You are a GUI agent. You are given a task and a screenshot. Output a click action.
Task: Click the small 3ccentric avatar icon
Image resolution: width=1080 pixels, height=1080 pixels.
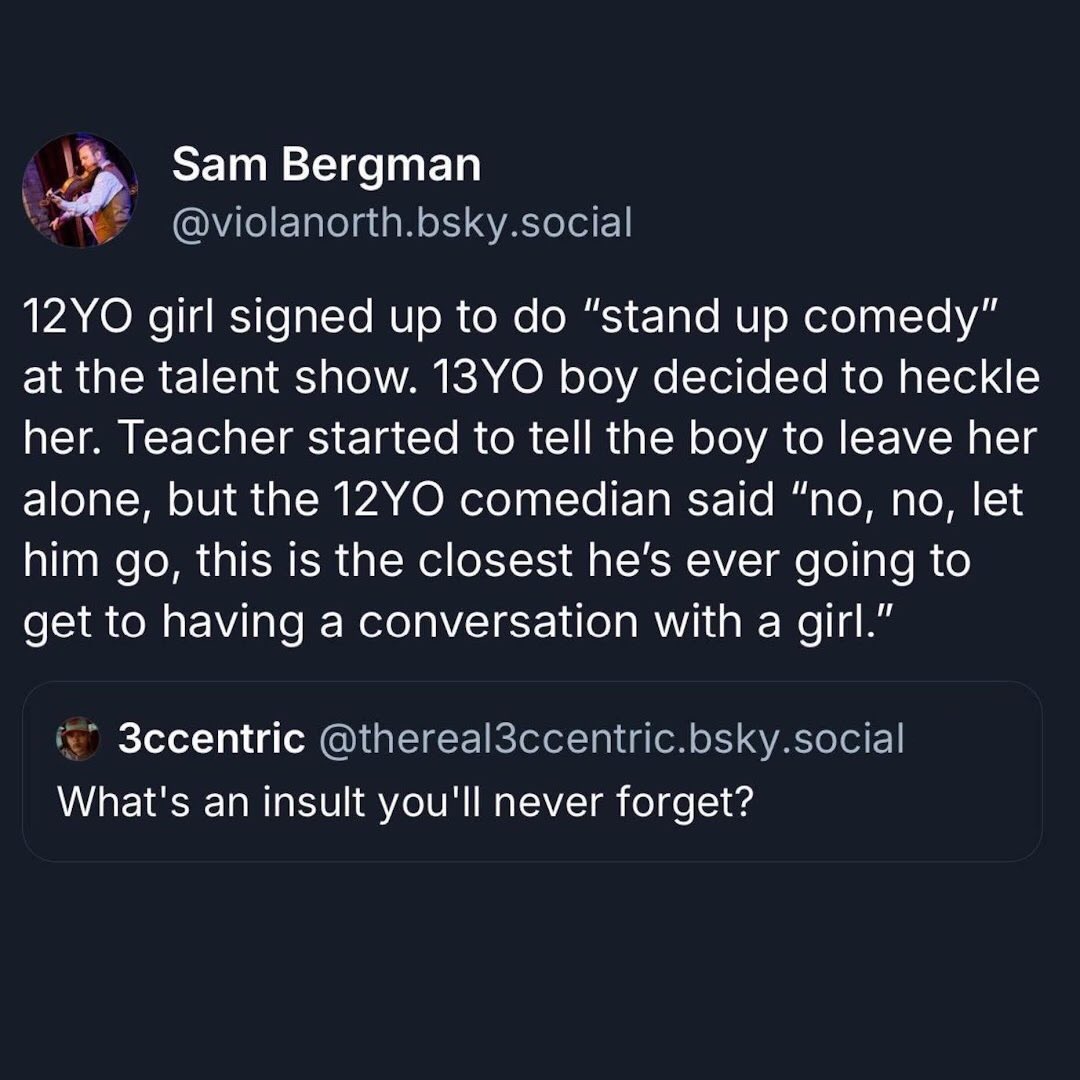coord(78,740)
